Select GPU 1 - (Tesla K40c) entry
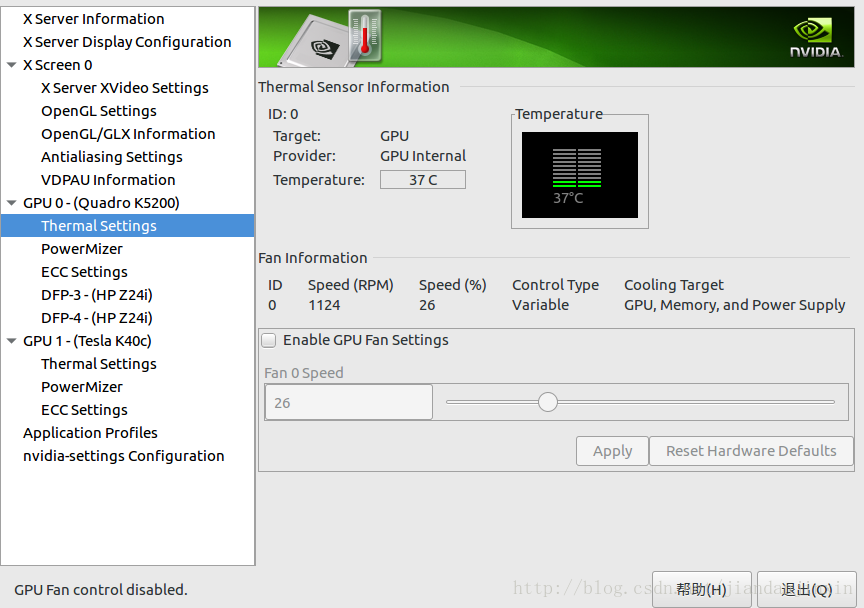Screen dimensions: 864x608 88,341
